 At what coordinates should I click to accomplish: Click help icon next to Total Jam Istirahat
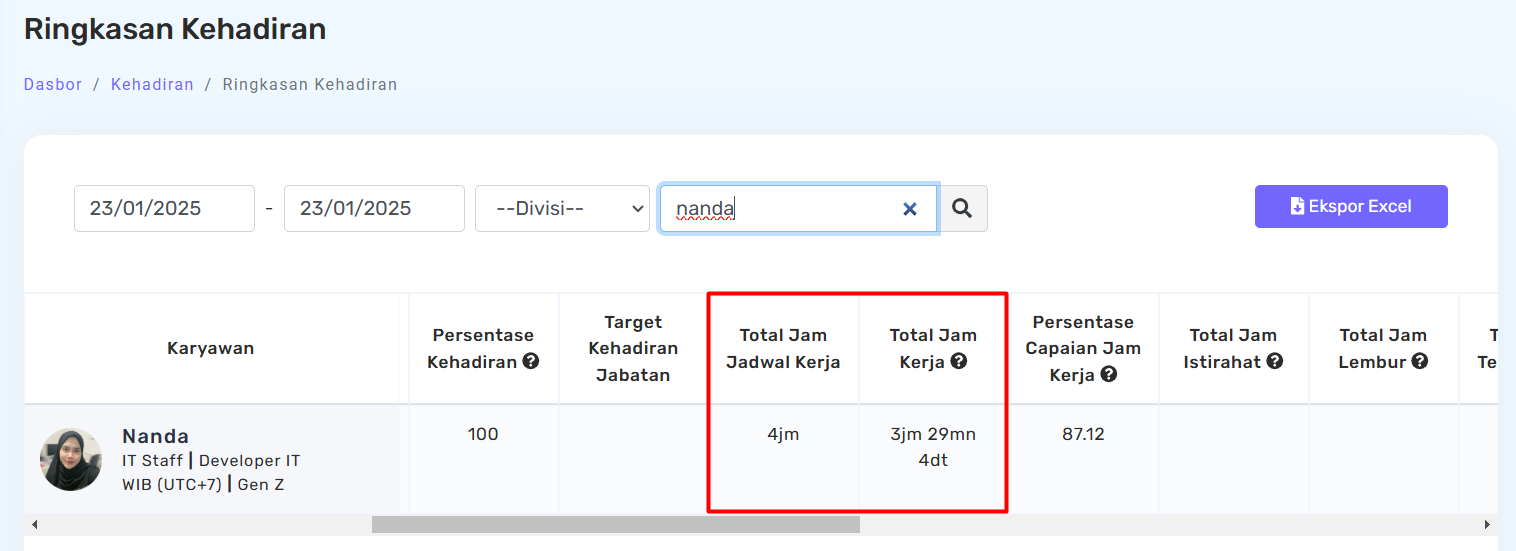(1275, 361)
